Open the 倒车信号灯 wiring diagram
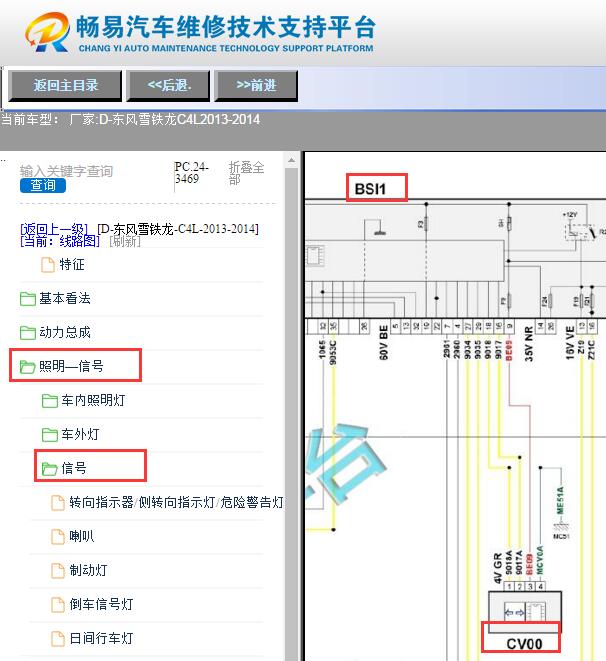 tap(102, 604)
